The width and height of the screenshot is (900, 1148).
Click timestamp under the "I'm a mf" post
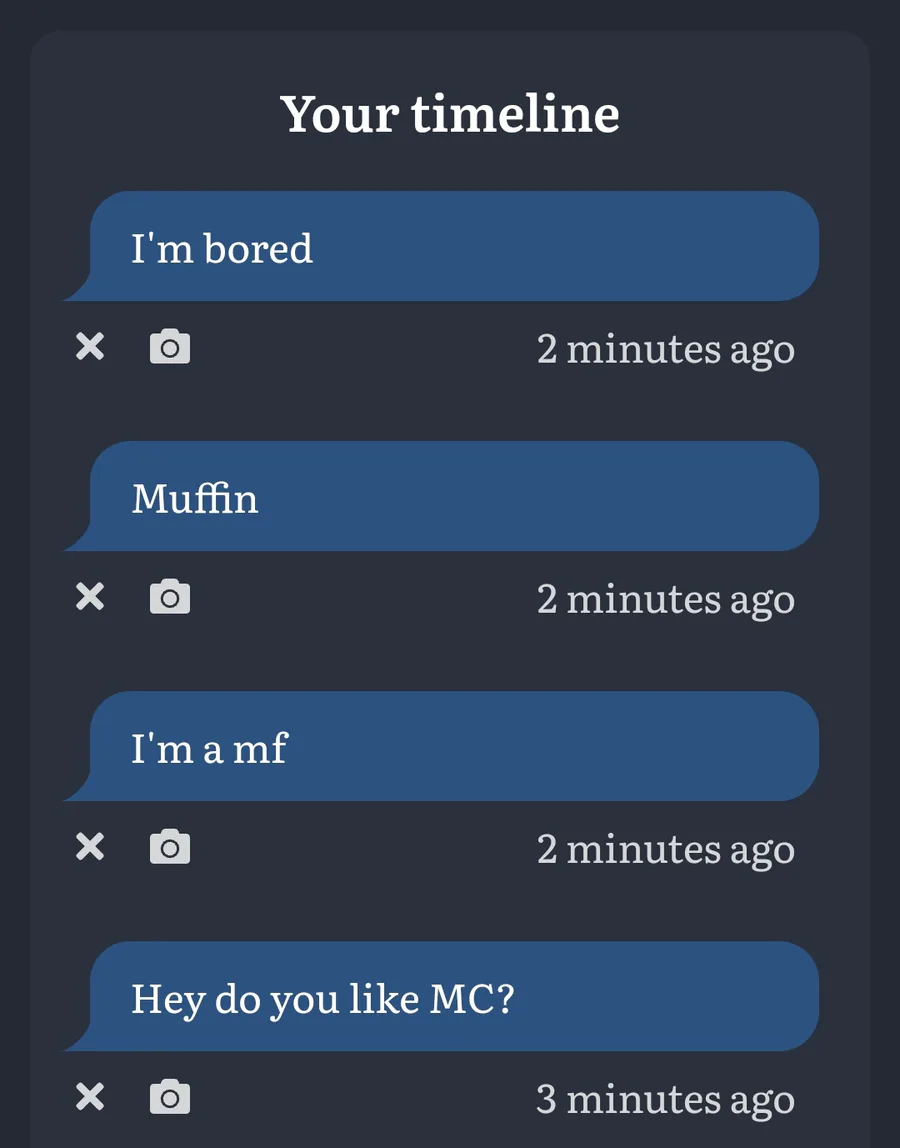pos(666,851)
